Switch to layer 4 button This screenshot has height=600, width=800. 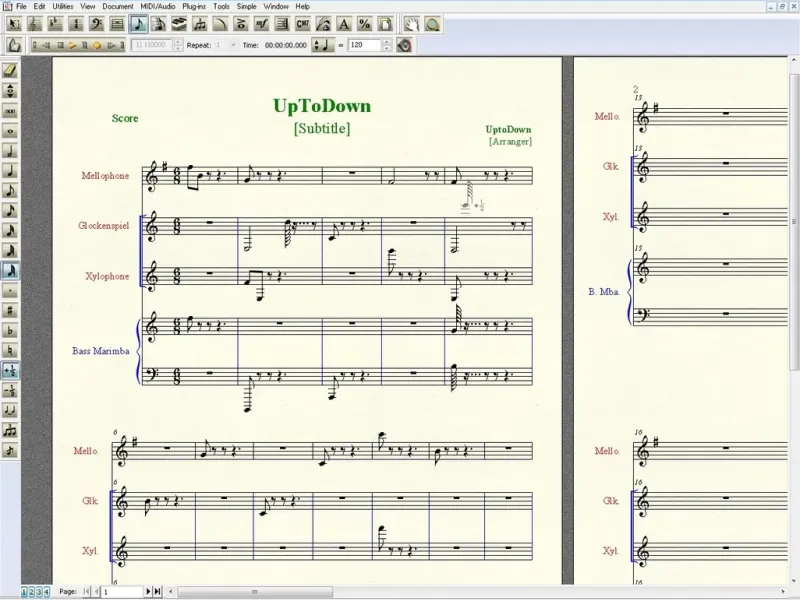pyautogui.click(x=46, y=591)
